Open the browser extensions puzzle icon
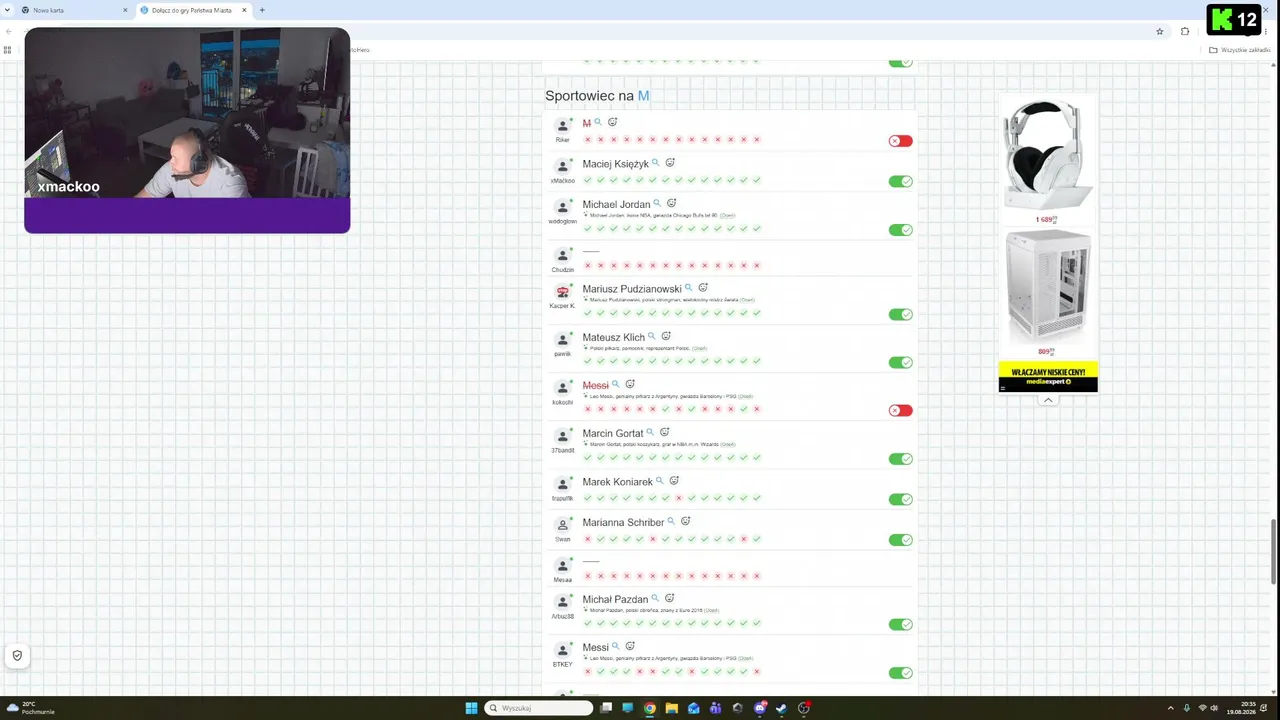The width and height of the screenshot is (1280, 720). tap(1185, 31)
